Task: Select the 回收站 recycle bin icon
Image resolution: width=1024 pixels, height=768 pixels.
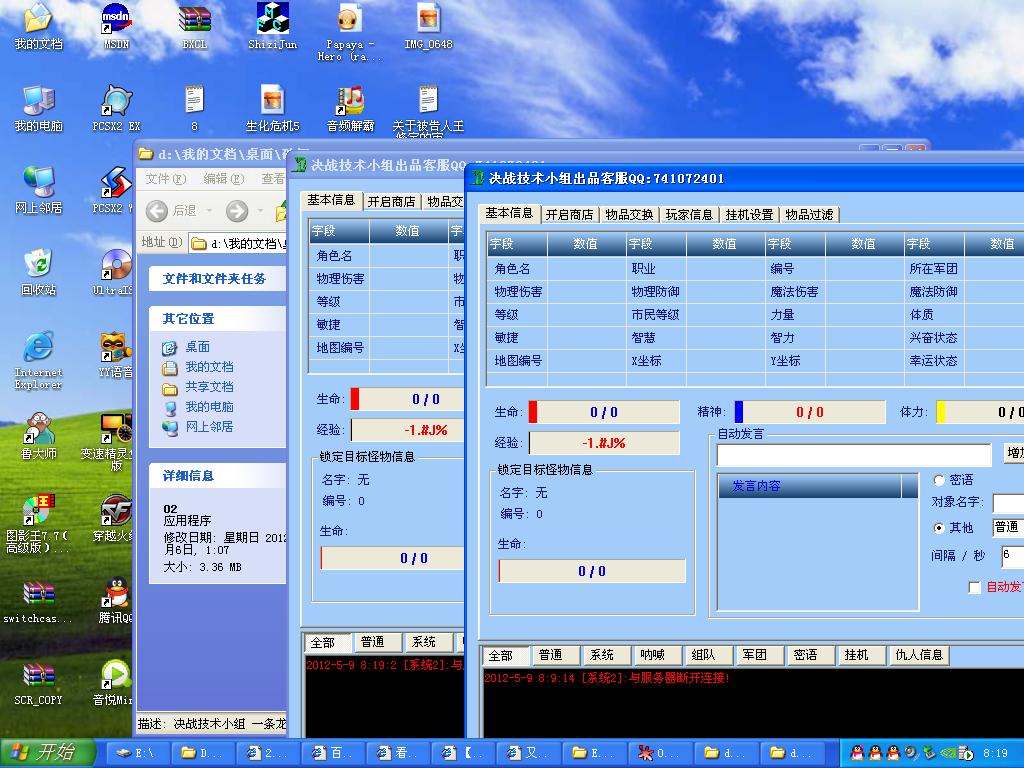Action: point(38,272)
